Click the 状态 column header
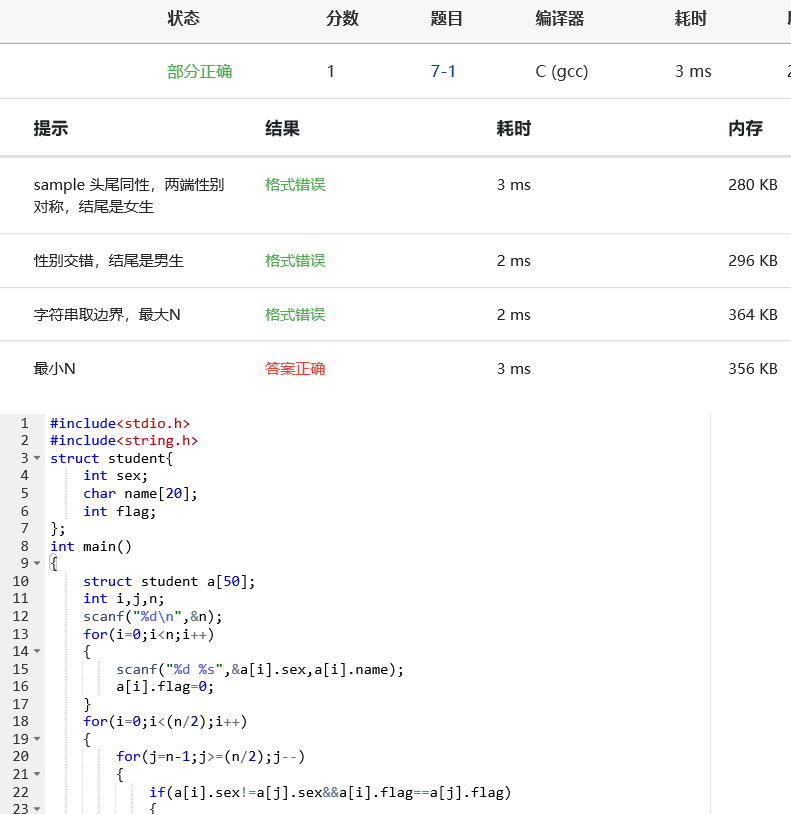Screen dimensions: 791x815 coord(183,19)
